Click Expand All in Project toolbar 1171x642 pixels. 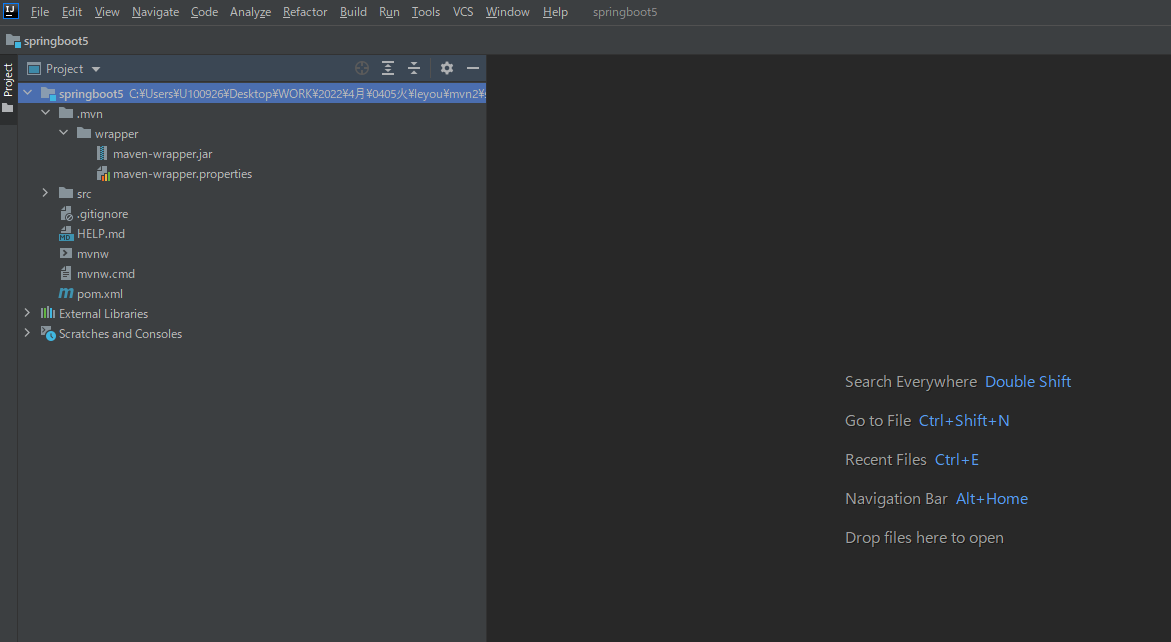click(388, 68)
